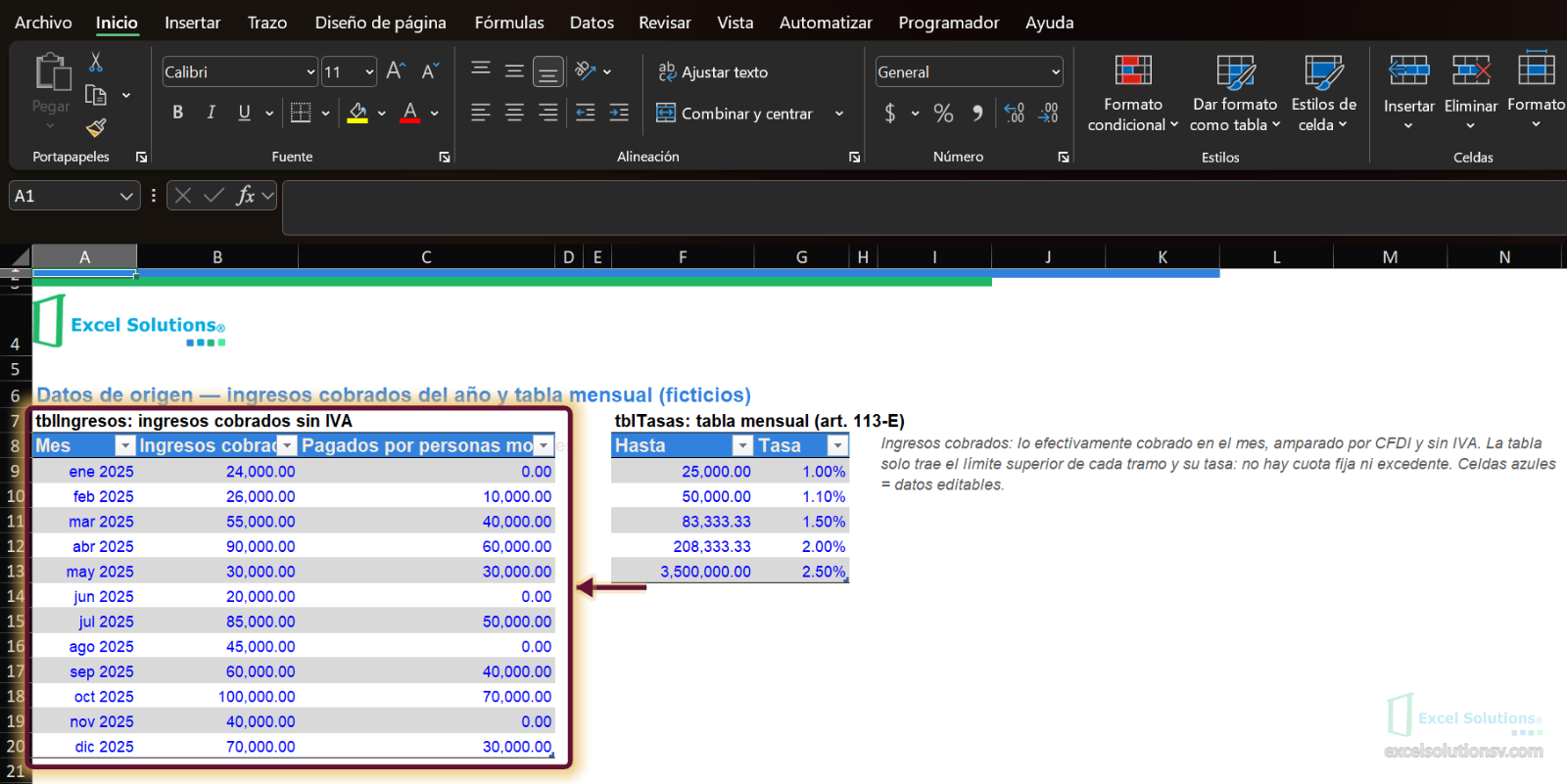
Task: Open the Insertar ribbon tab
Action: coord(192,22)
